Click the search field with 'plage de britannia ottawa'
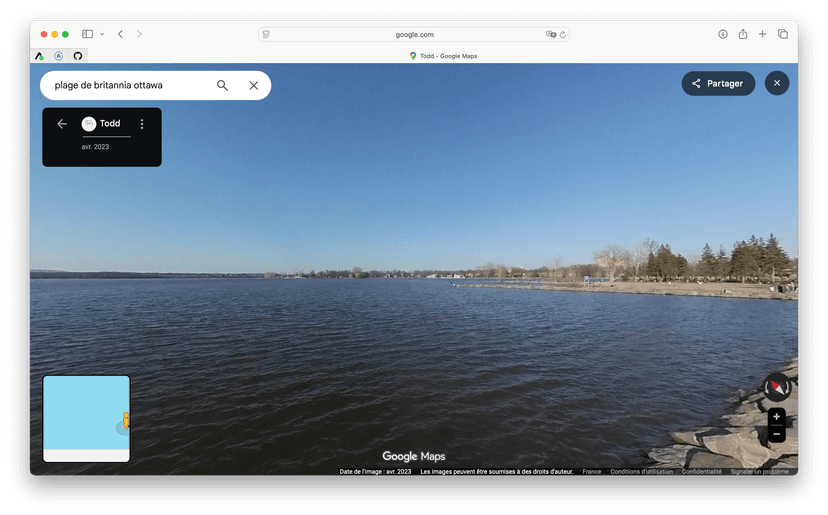 130,86
